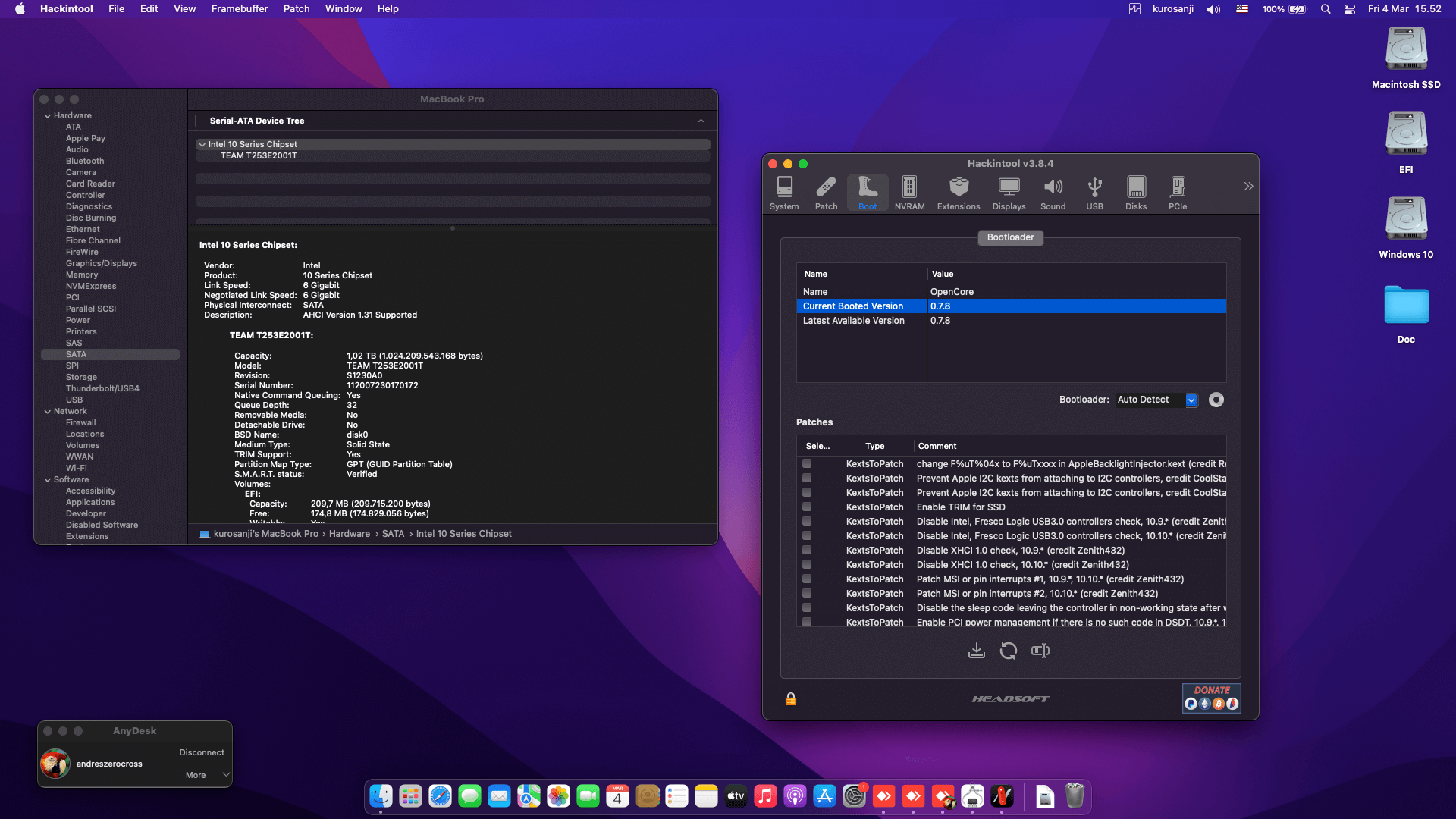Check the 'Patch MSI or pin interrupts #1' entry
1456x819 pixels.
point(806,579)
